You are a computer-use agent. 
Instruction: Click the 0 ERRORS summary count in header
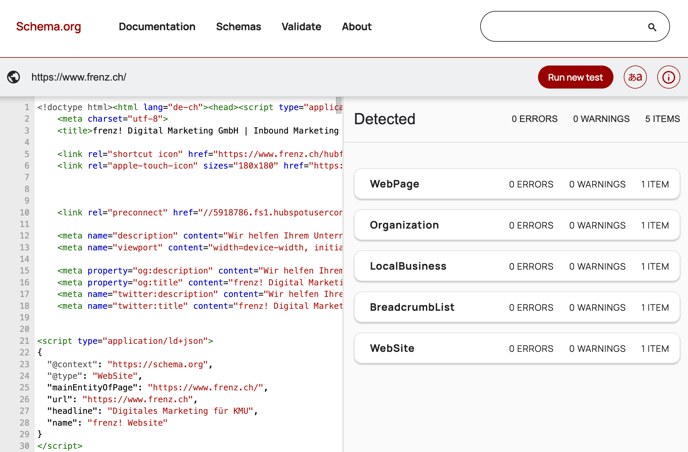(534, 119)
